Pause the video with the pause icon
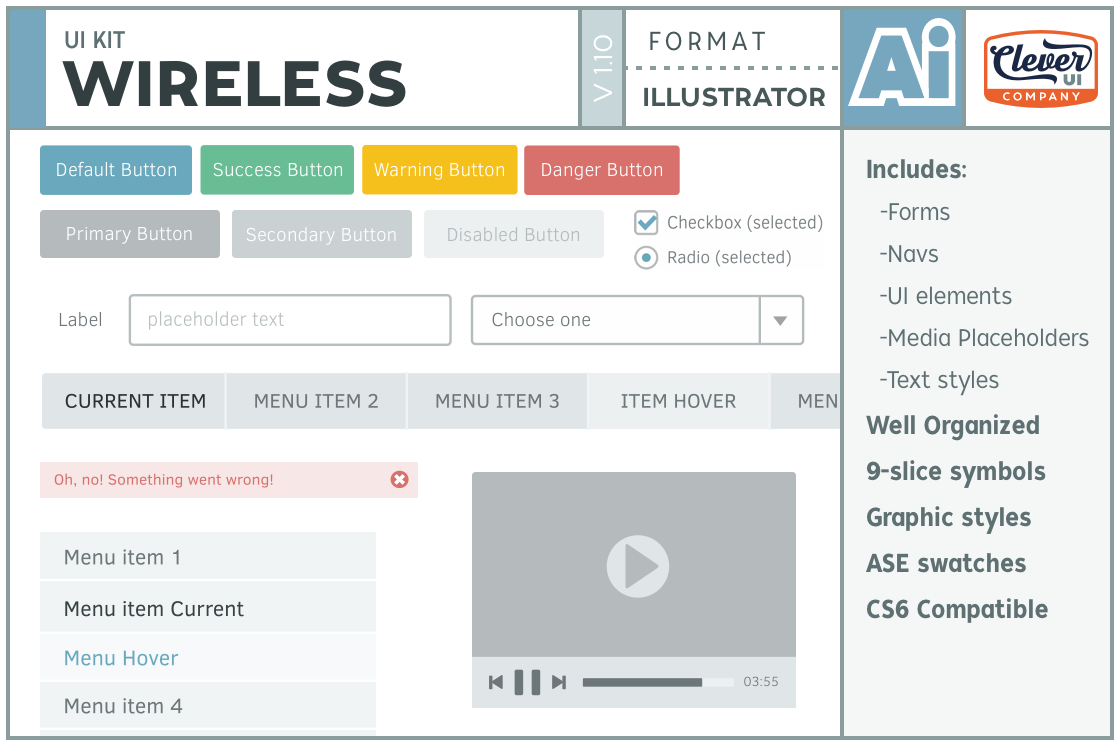The image size is (1120, 748). point(527,682)
